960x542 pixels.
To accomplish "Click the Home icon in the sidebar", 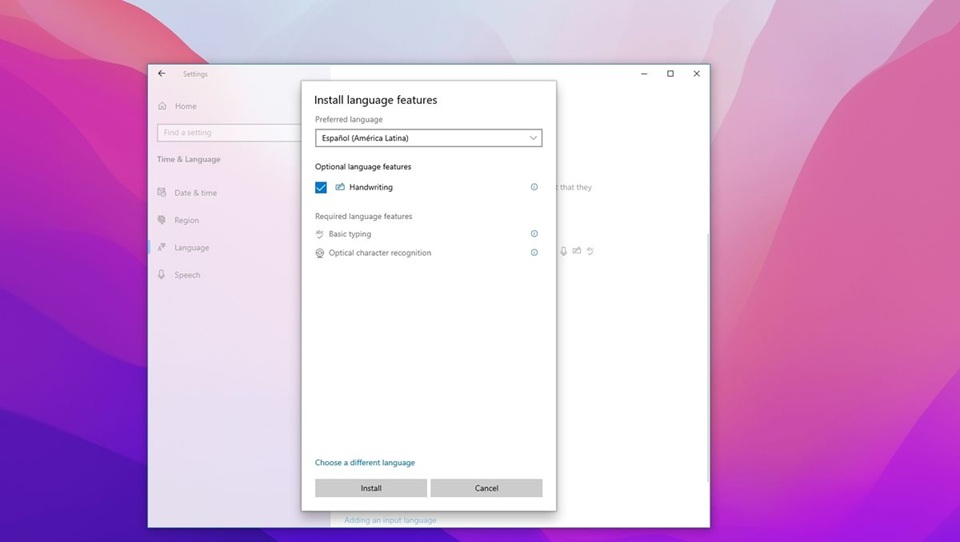I will pos(162,106).
